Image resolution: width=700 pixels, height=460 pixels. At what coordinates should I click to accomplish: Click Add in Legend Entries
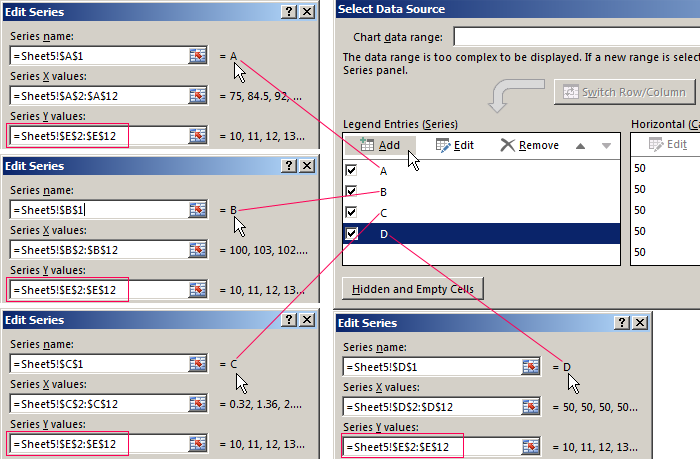pyautogui.click(x=379, y=145)
